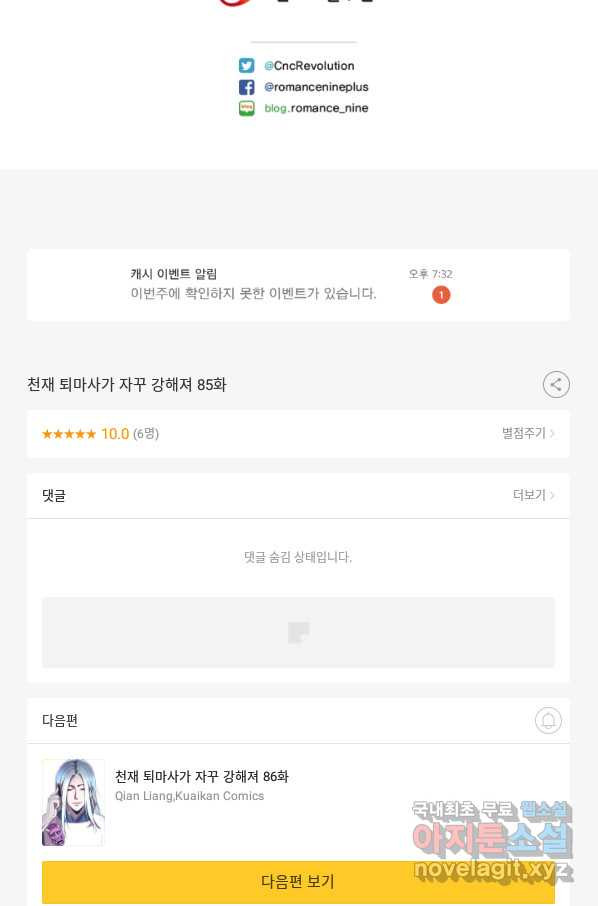Open the @CncRevolution Twitter link
The height and width of the screenshot is (906, 598).
[309, 66]
